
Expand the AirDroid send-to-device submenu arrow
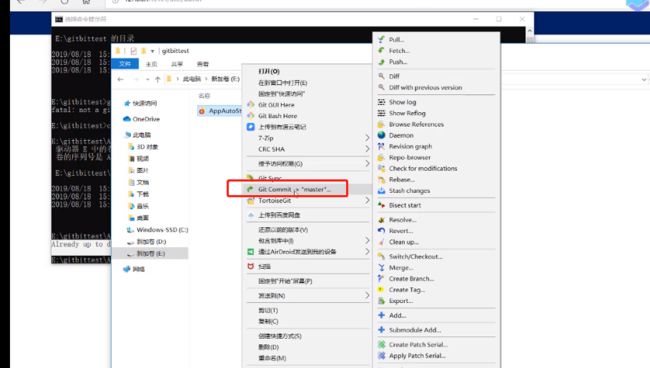pos(367,252)
